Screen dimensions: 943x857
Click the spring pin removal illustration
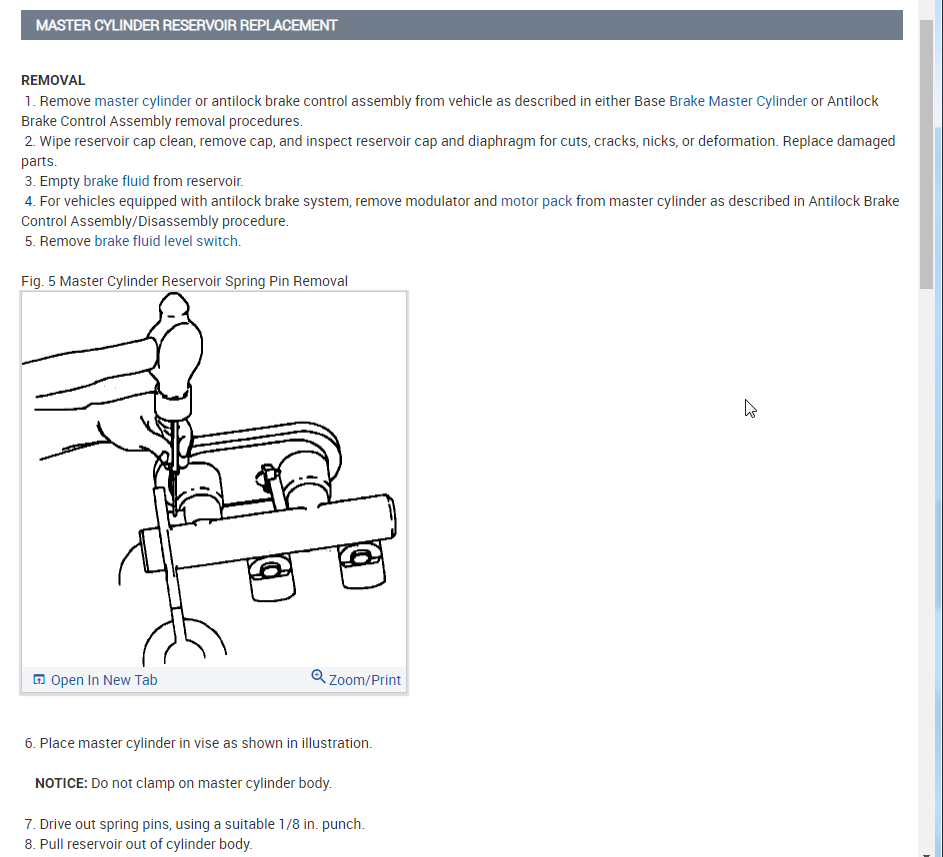[x=214, y=479]
